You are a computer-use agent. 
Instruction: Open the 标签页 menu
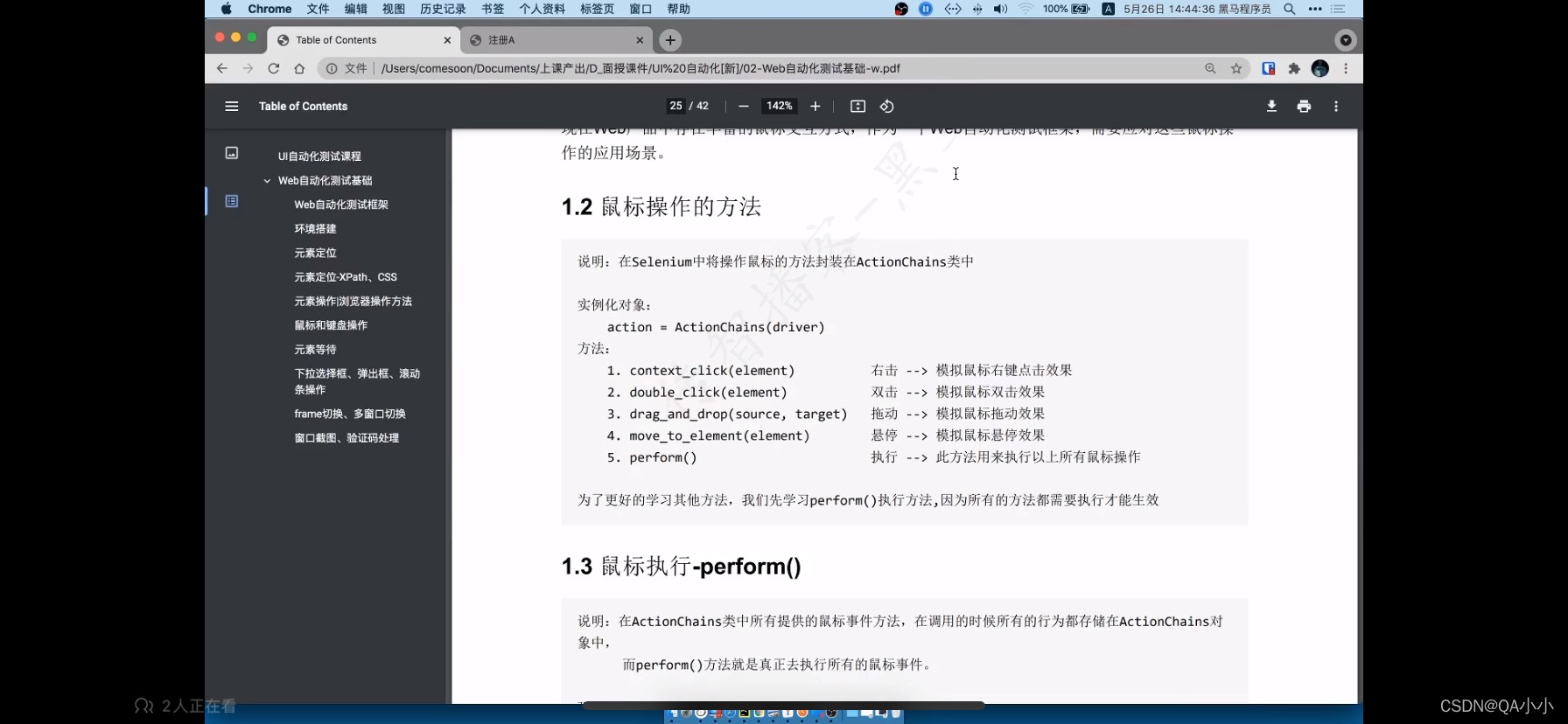[598, 9]
